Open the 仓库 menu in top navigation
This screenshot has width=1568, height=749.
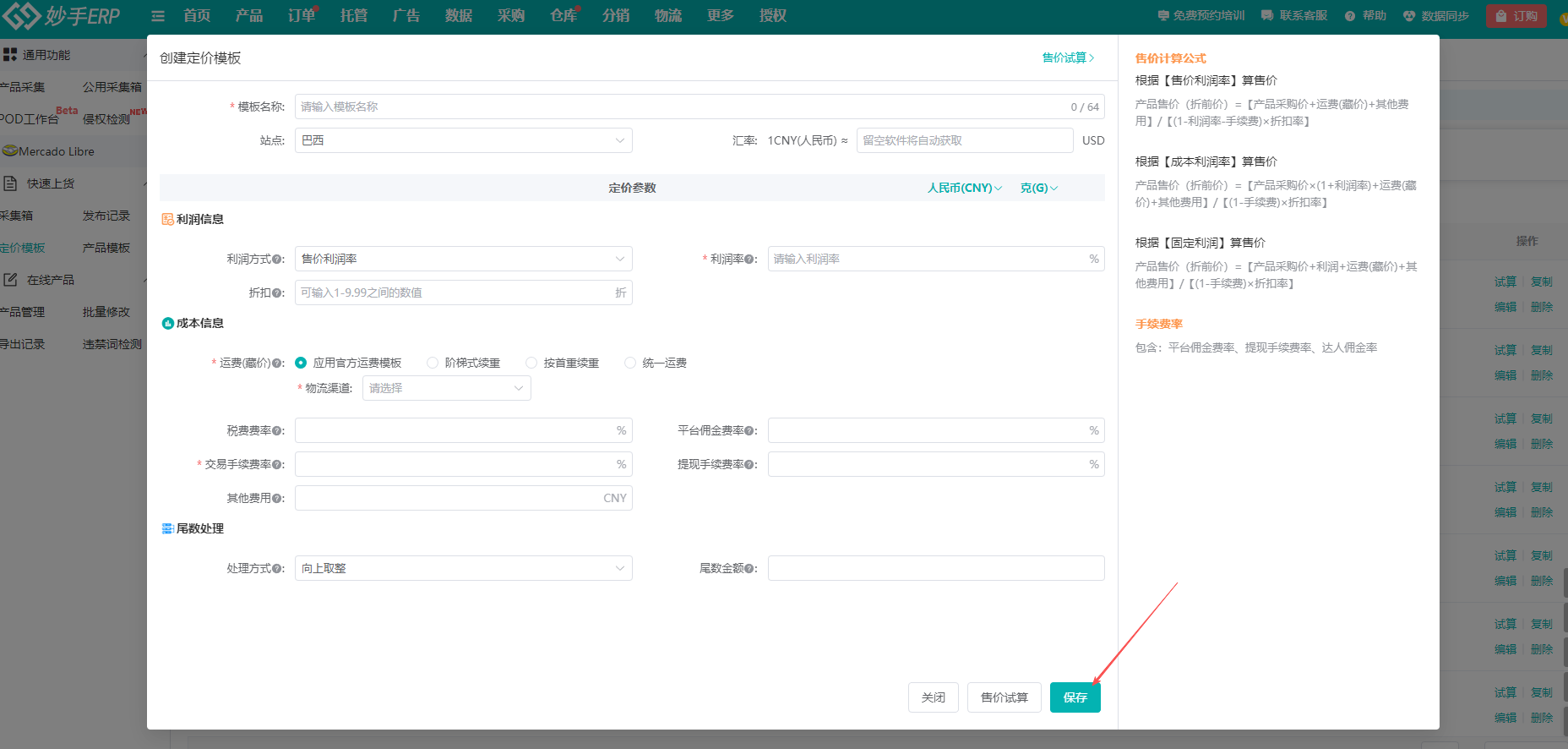coord(563,16)
